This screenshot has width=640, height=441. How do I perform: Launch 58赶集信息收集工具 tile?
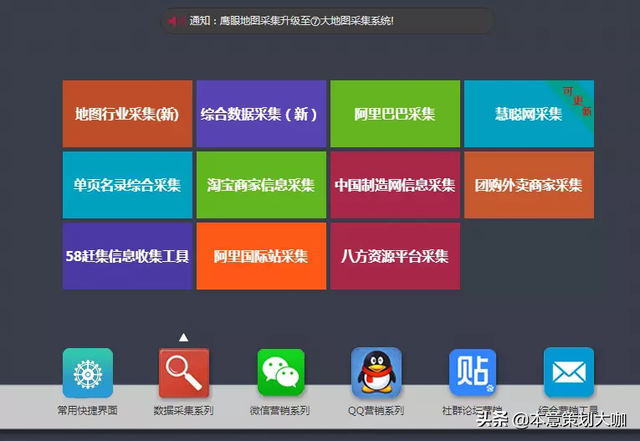(x=127, y=256)
